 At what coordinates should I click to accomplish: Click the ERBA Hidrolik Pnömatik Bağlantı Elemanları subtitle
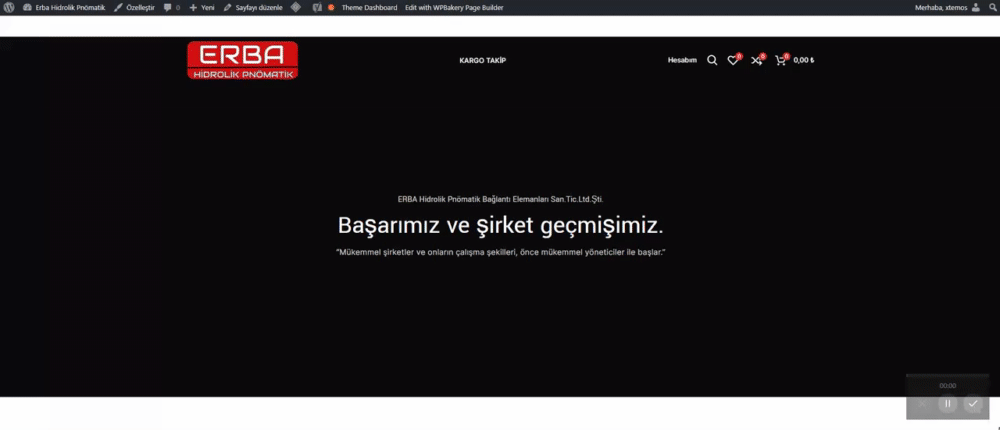501,199
